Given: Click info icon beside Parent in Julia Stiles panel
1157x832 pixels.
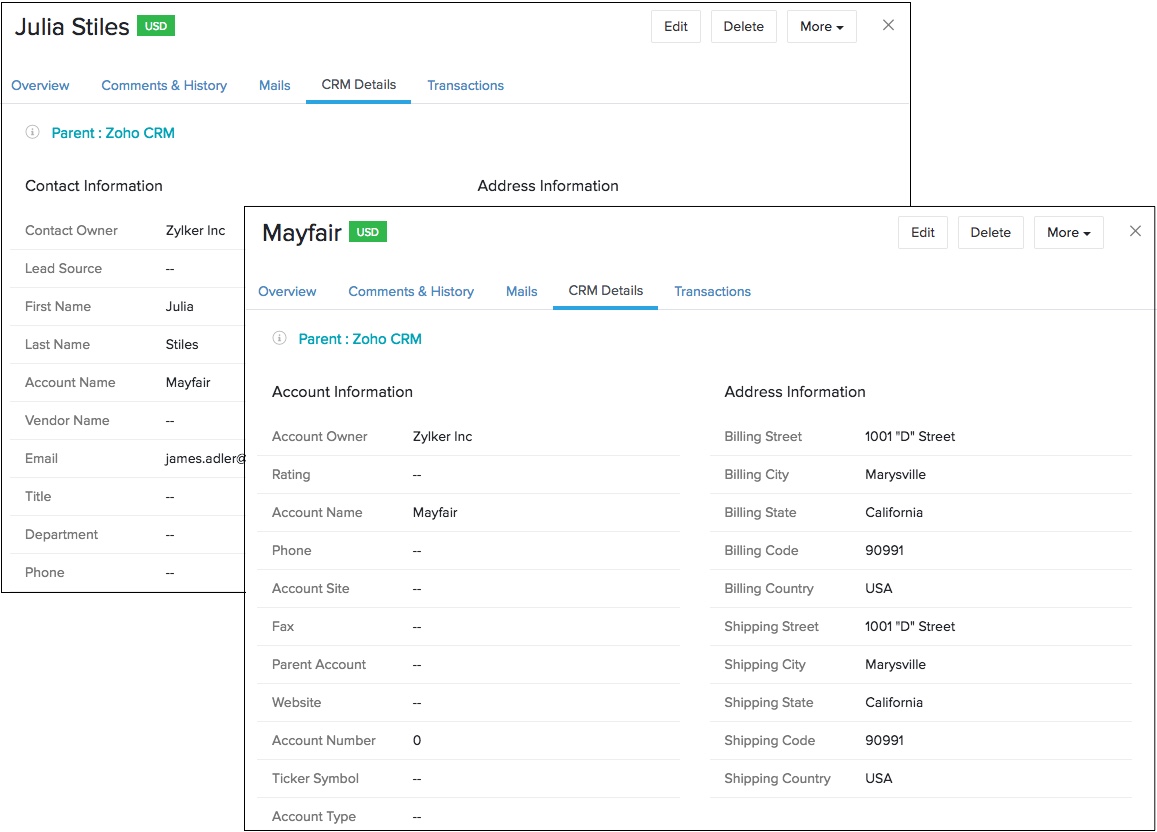Looking at the screenshot, I should 33,133.
